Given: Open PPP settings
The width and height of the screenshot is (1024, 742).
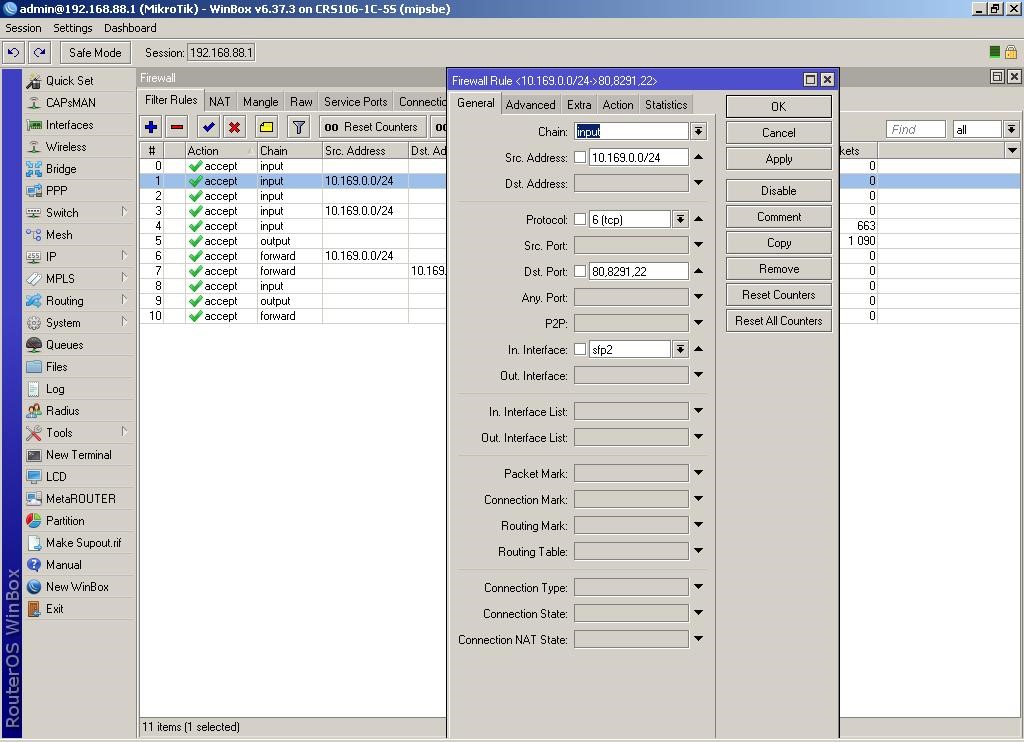Looking at the screenshot, I should (x=56, y=191).
